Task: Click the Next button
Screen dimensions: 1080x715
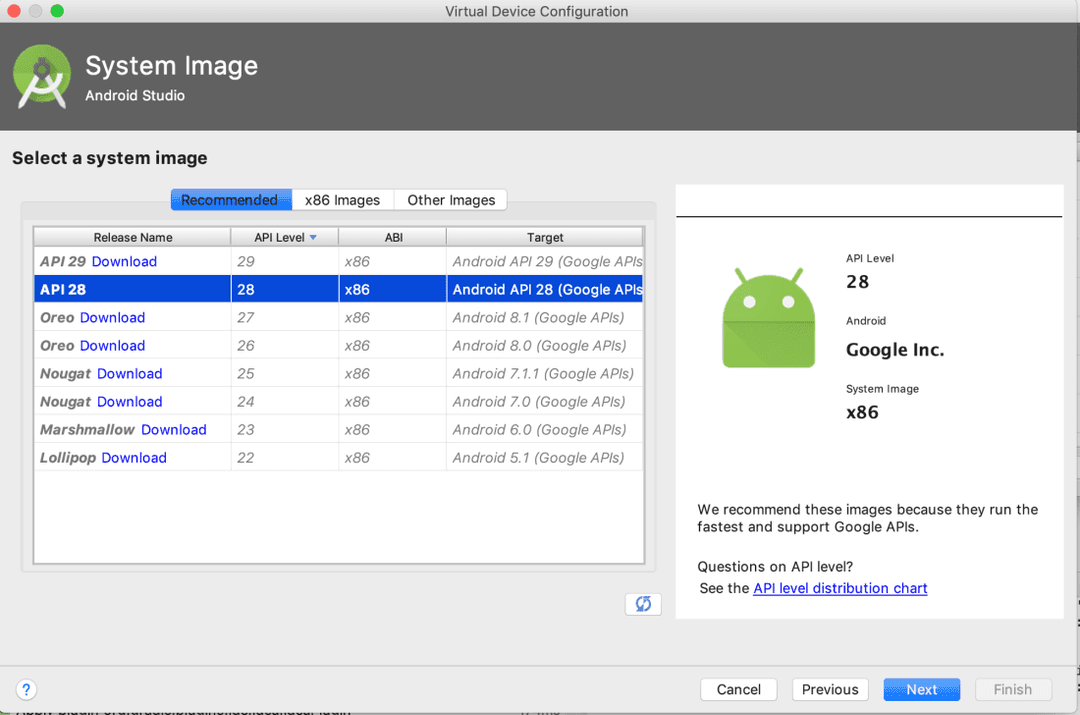Action: click(x=922, y=690)
